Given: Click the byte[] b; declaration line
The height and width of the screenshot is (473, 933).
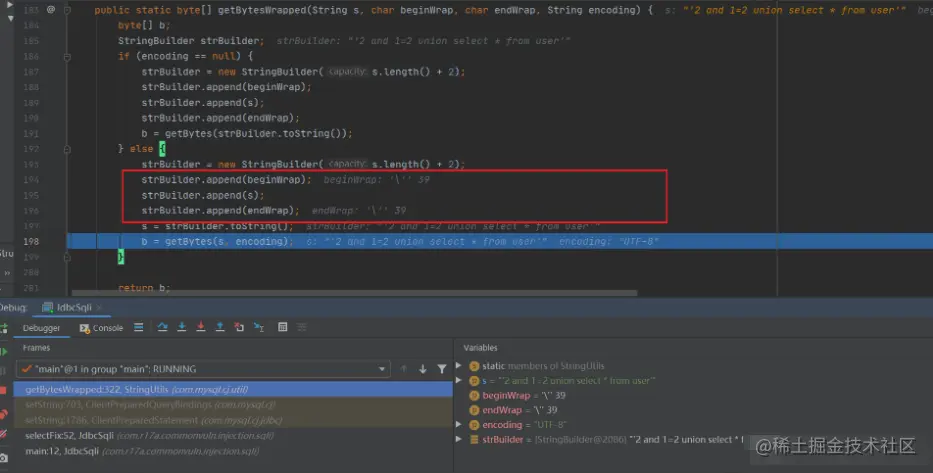Looking at the screenshot, I should pyautogui.click(x=144, y=26).
